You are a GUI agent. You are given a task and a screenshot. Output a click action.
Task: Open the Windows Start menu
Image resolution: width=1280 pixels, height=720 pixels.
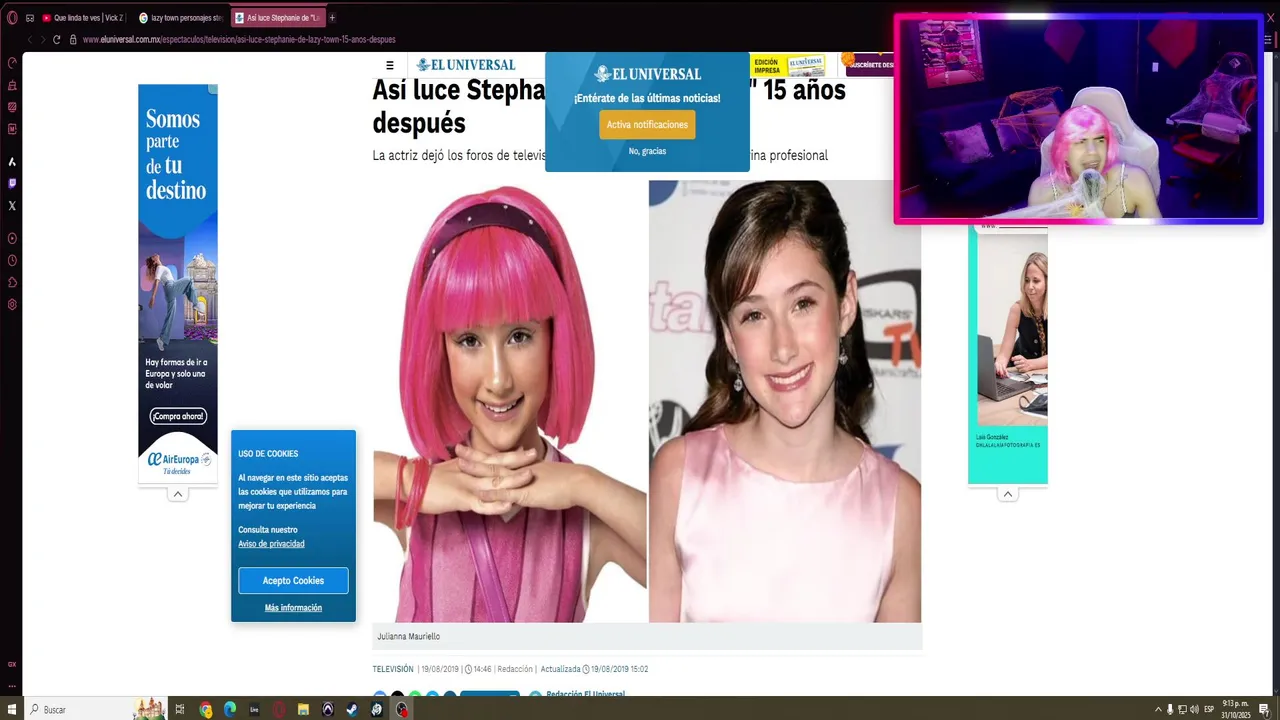(x=12, y=709)
